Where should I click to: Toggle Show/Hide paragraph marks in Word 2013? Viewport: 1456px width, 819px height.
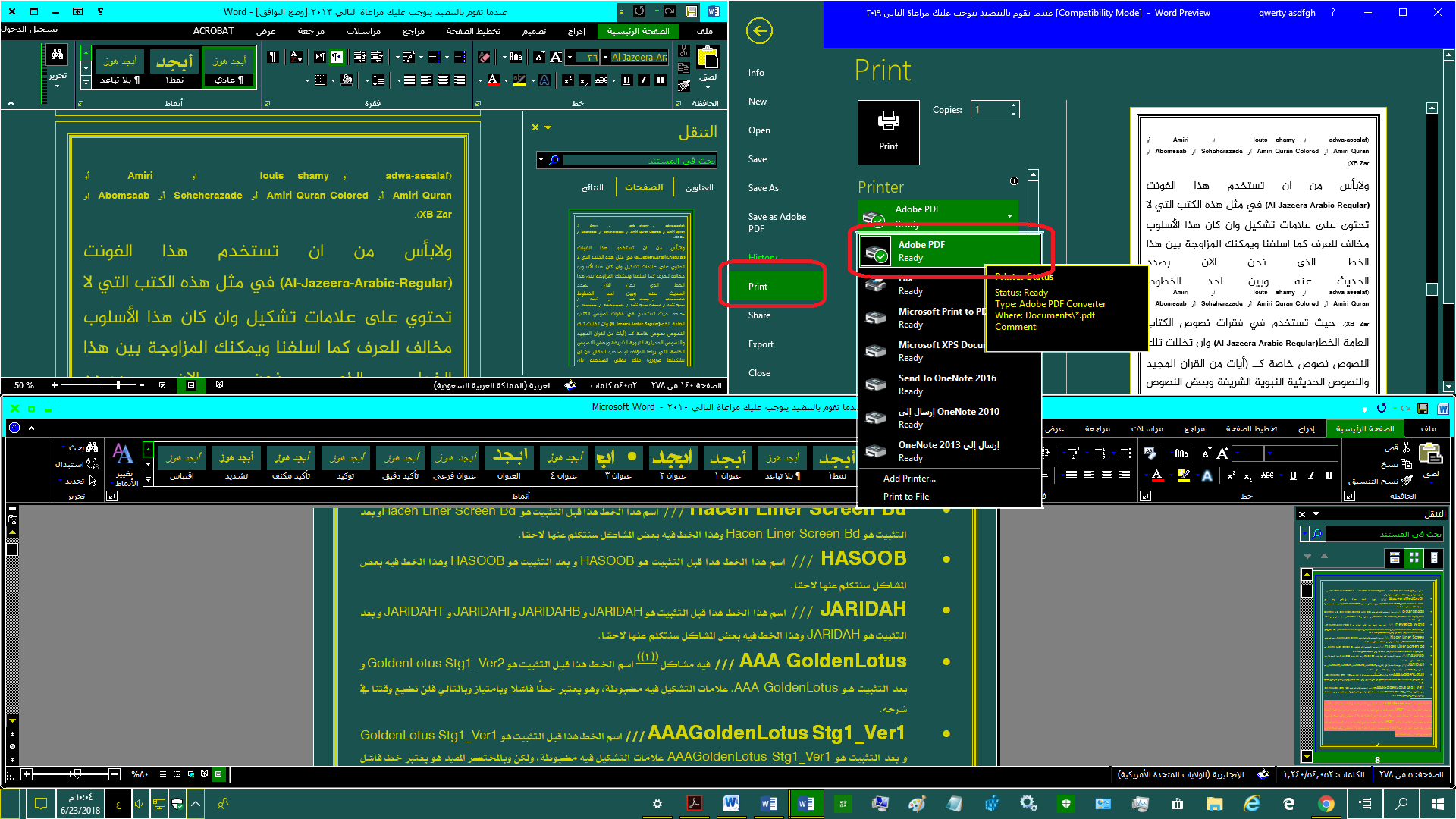(273, 57)
